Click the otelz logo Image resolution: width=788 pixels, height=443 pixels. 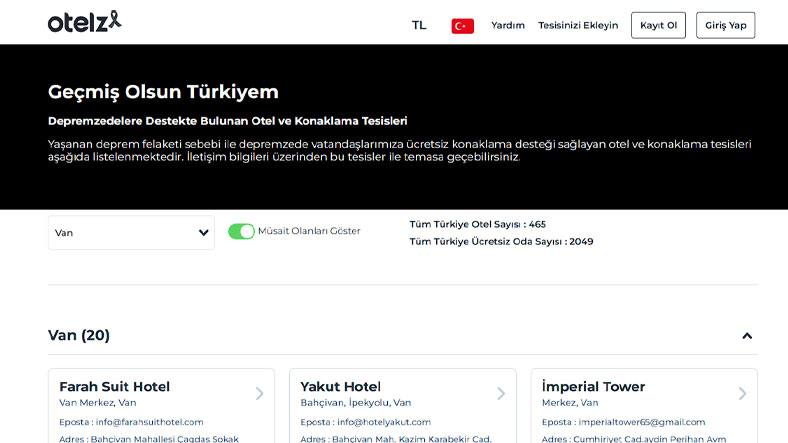tap(85, 21)
